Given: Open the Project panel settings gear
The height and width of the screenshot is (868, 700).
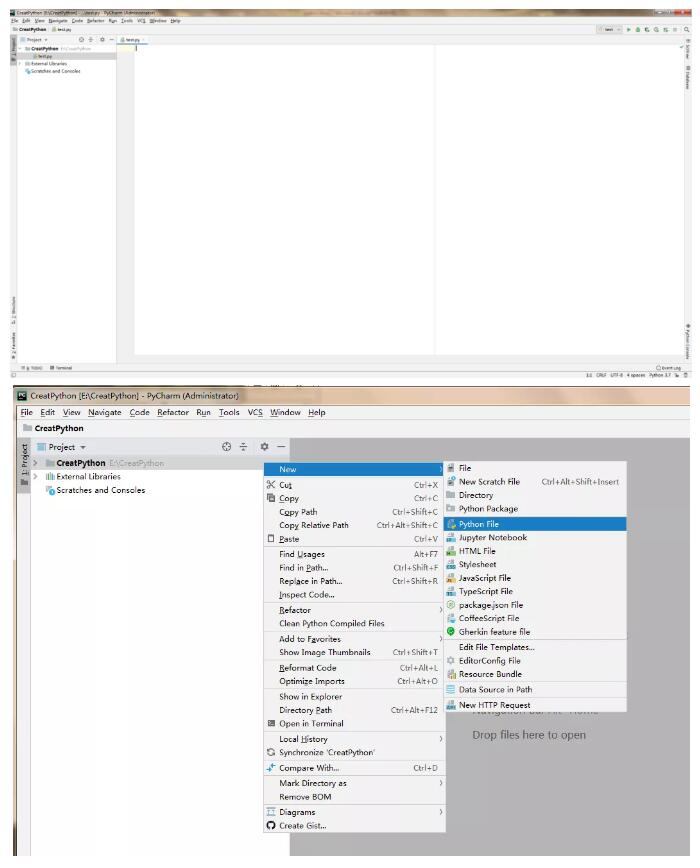Looking at the screenshot, I should point(265,446).
